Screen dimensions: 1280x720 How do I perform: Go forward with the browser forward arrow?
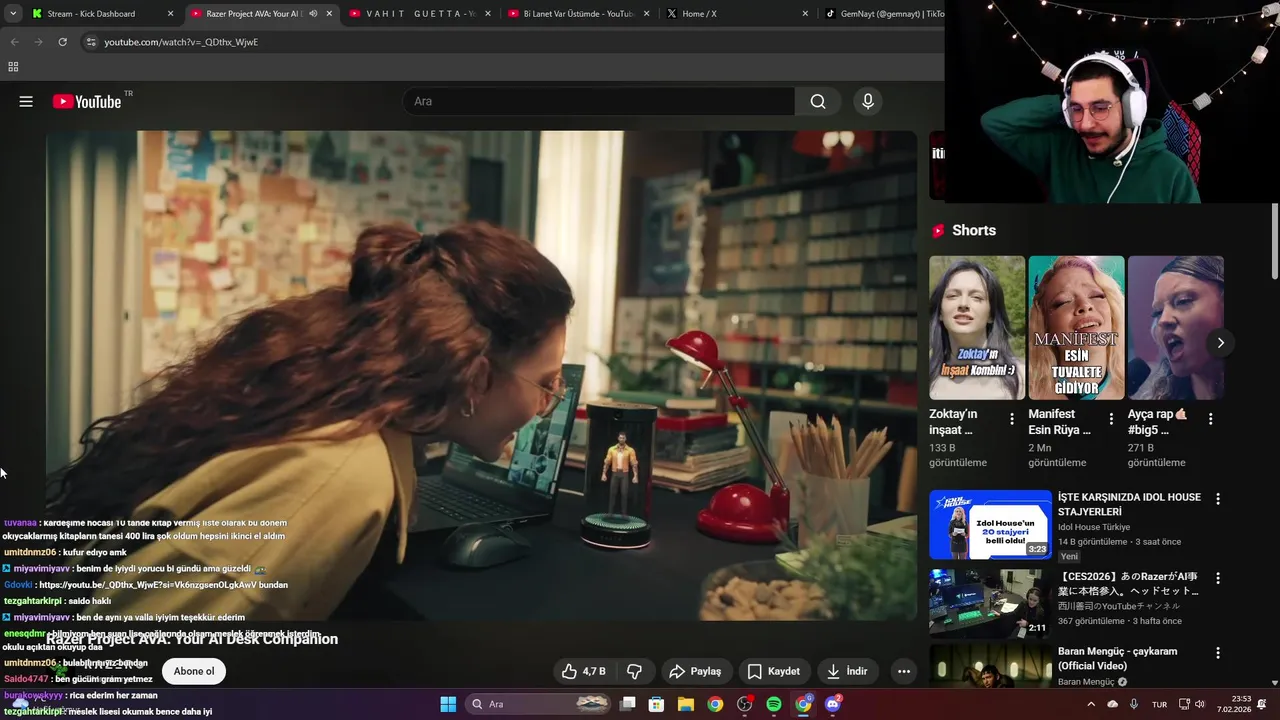(38, 42)
